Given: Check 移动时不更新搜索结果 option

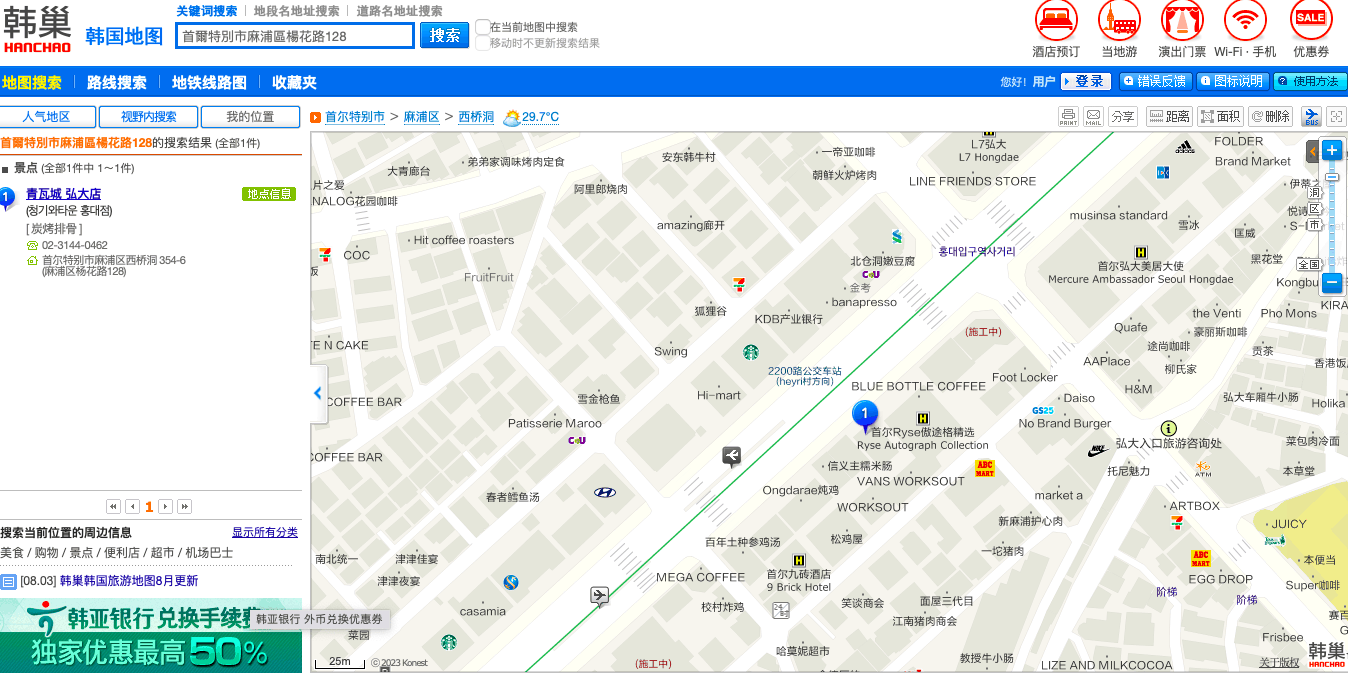Looking at the screenshot, I should 484,42.
